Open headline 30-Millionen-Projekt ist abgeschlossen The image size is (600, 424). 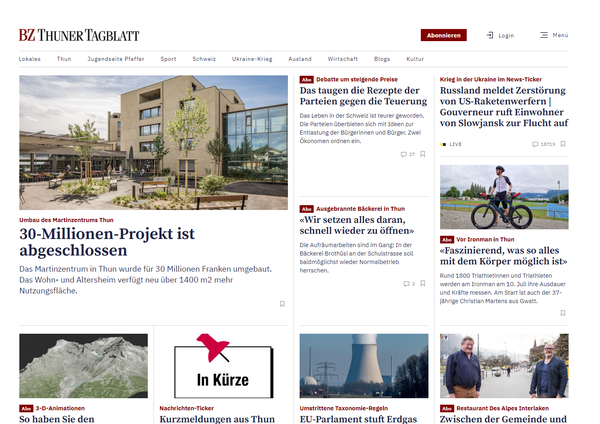[x=107, y=242]
